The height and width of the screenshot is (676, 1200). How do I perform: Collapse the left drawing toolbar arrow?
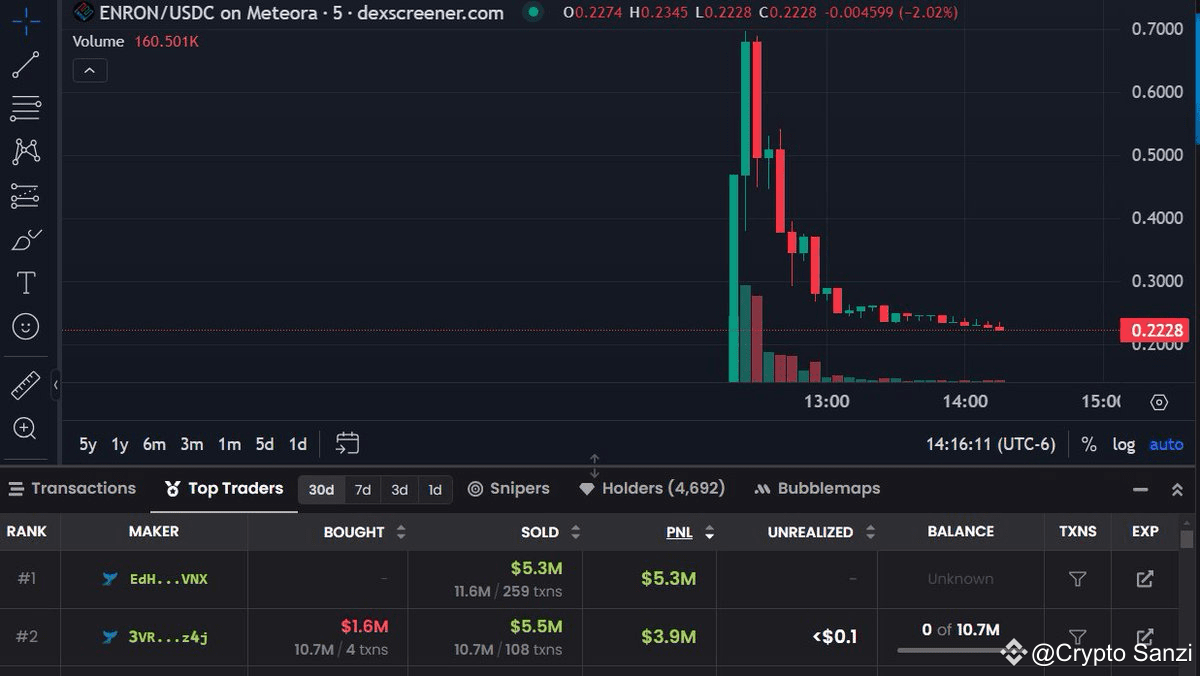[x=56, y=384]
